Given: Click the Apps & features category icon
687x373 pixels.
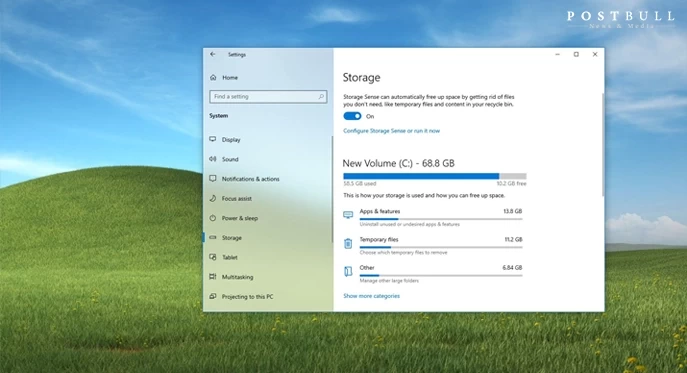Looking at the screenshot, I should pos(348,215).
